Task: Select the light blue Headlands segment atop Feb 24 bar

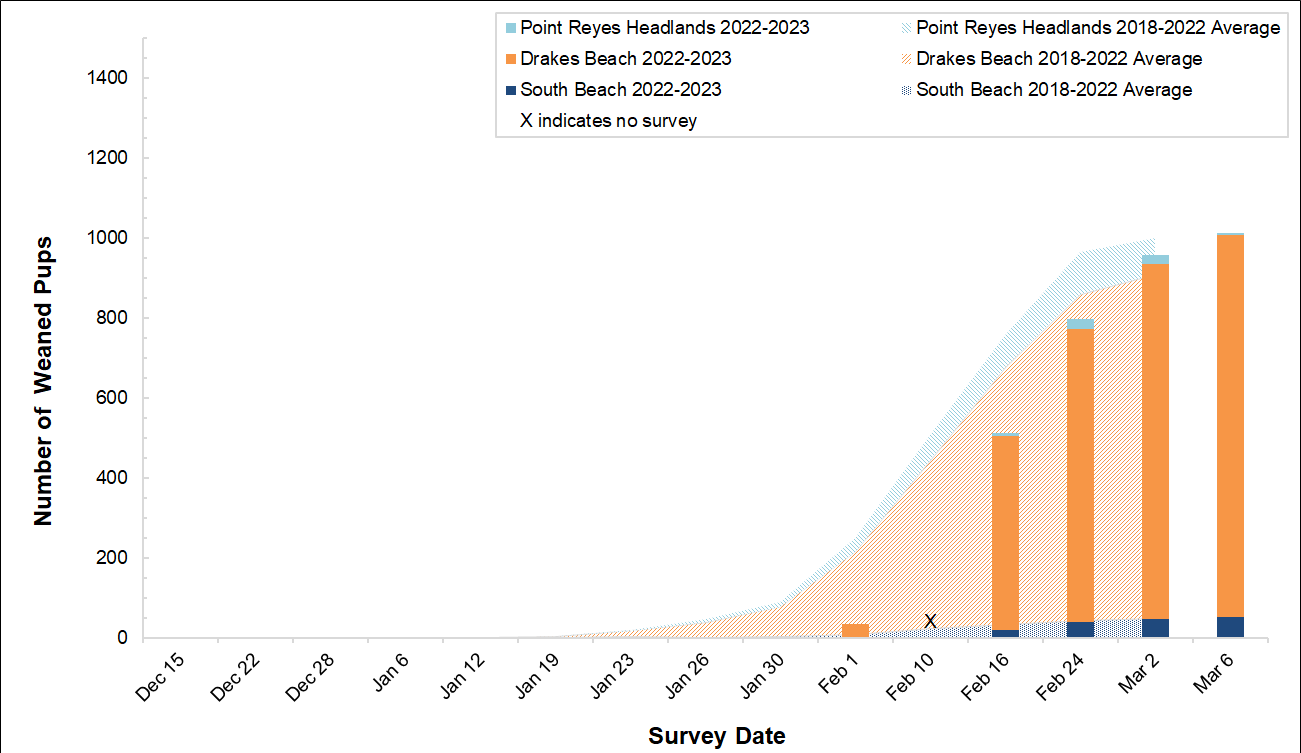Action: [1080, 324]
